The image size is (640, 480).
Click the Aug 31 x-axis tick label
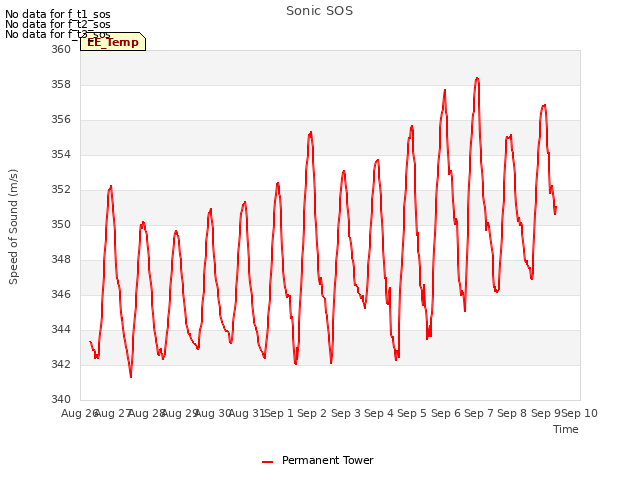click(247, 413)
